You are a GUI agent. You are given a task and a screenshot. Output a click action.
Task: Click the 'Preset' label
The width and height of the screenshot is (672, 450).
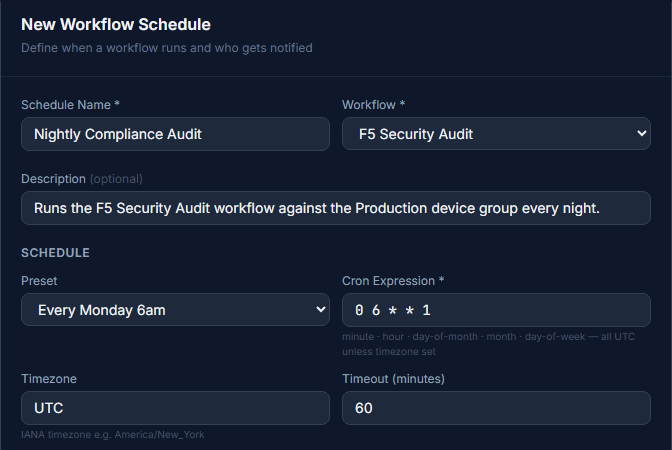(39, 281)
